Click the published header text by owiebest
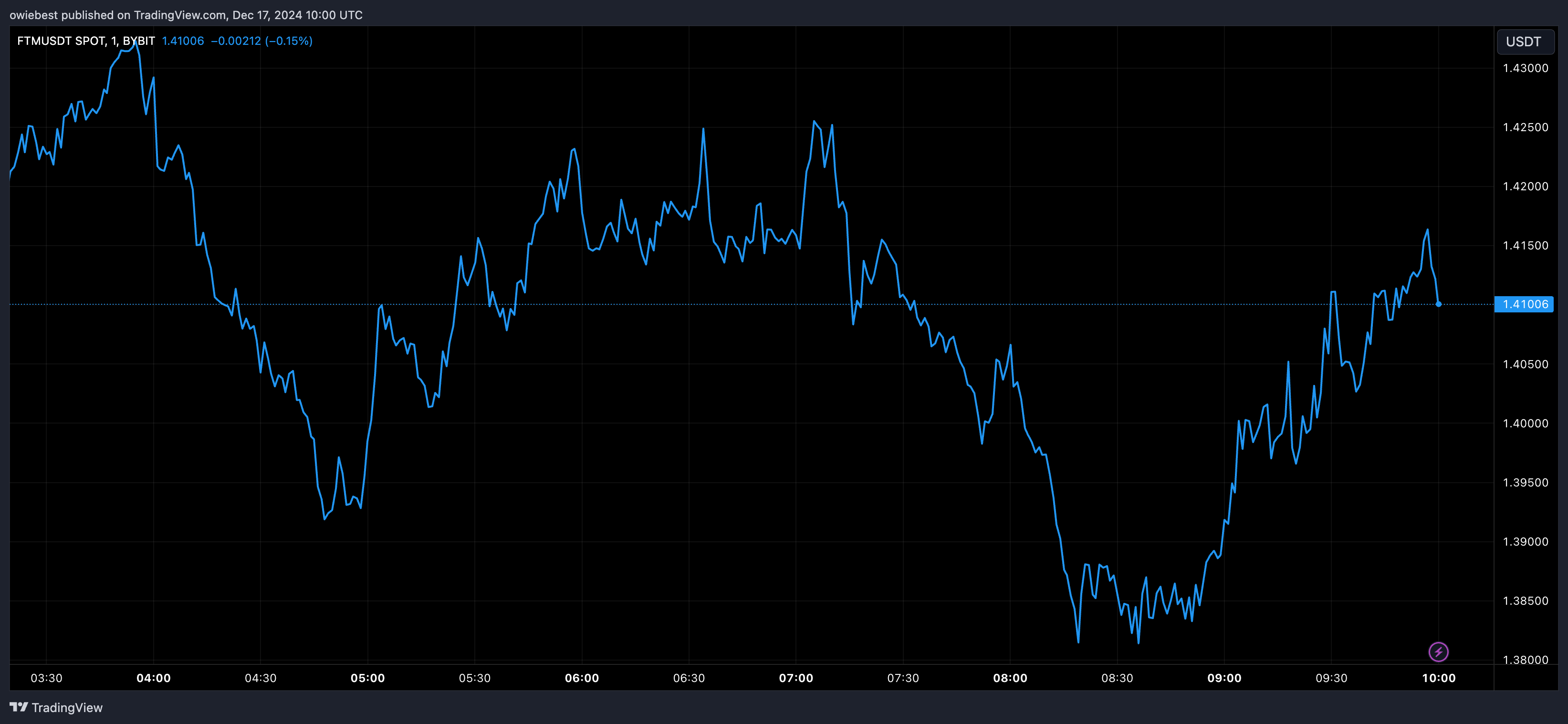Viewport: 1568px width, 724px height. 186,15
